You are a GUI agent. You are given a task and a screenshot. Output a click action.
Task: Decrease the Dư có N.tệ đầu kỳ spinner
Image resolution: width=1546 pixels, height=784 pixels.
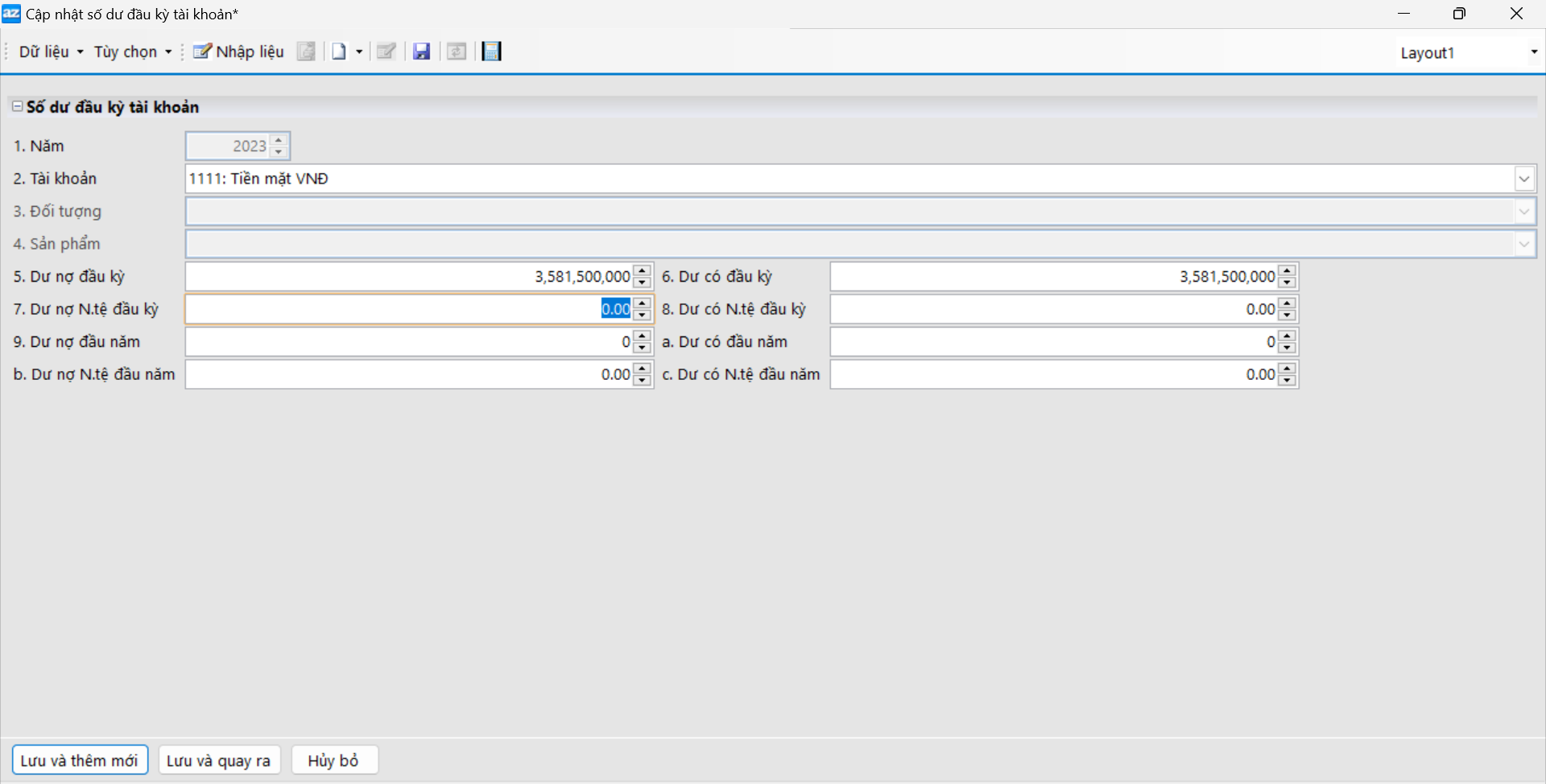(1287, 315)
